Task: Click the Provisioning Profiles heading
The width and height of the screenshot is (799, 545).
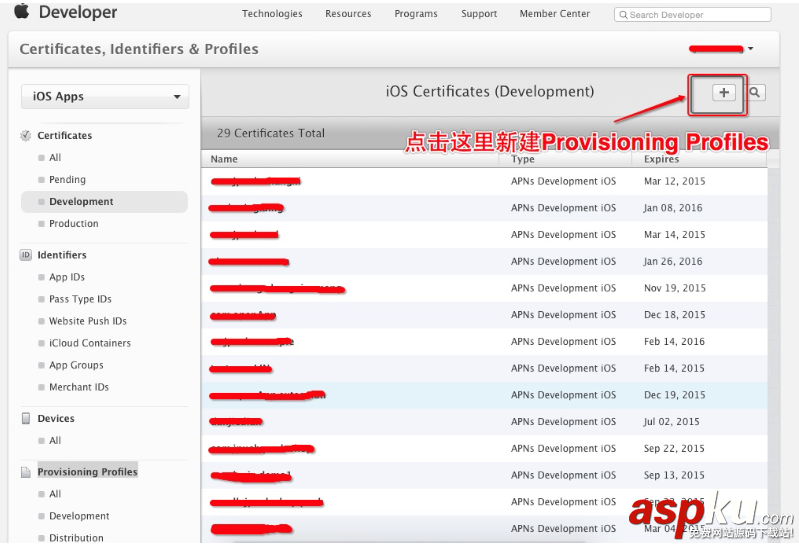Action: [88, 472]
